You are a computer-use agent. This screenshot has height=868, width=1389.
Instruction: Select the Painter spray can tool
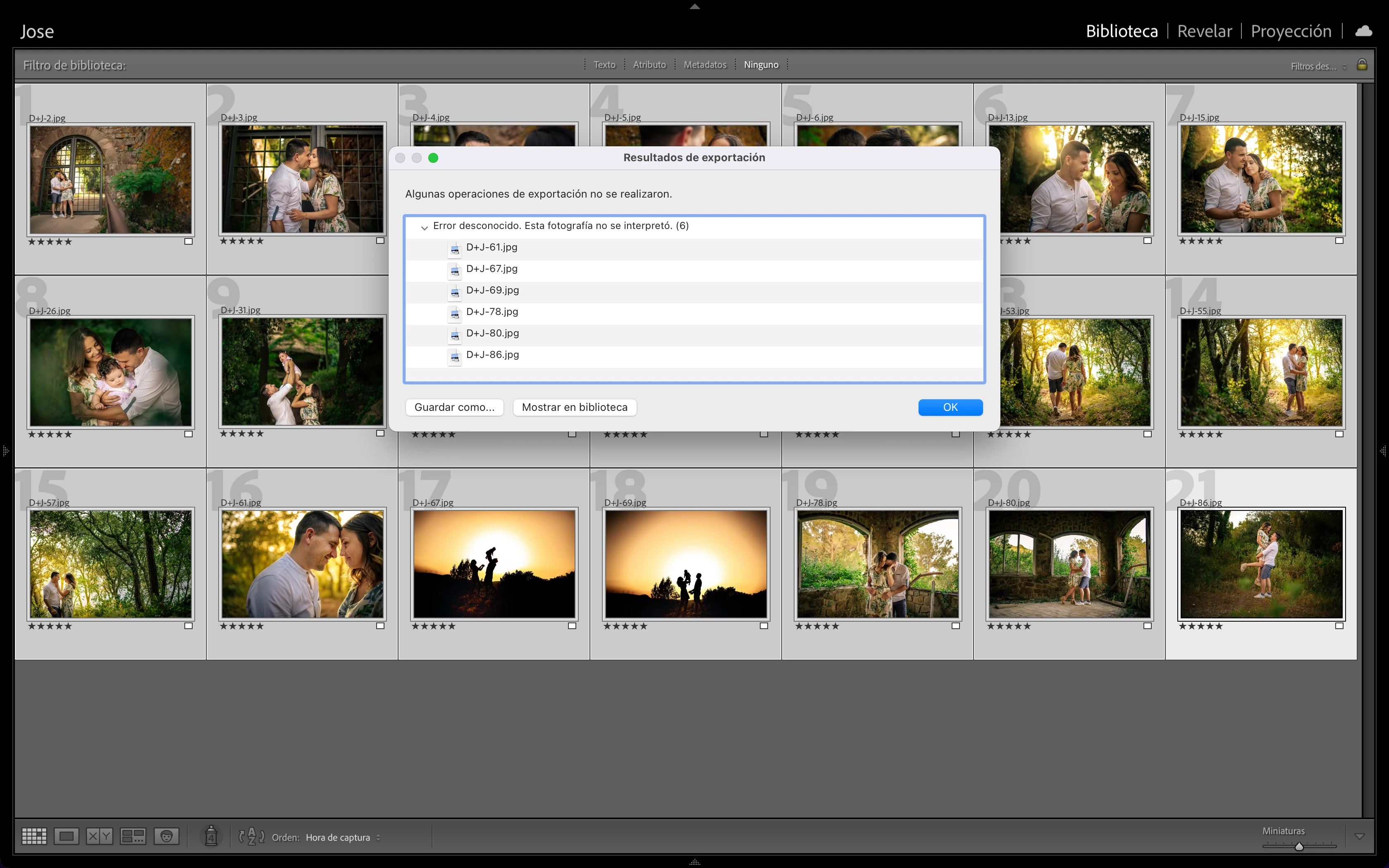coord(211,836)
